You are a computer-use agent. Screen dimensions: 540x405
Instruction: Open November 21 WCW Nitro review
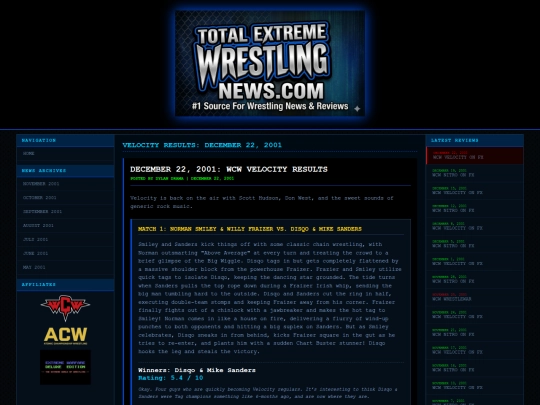[475, 333]
